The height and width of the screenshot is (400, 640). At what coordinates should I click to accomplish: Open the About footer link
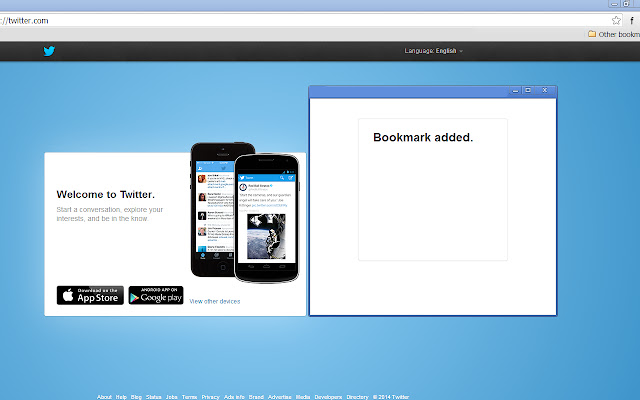coord(104,397)
